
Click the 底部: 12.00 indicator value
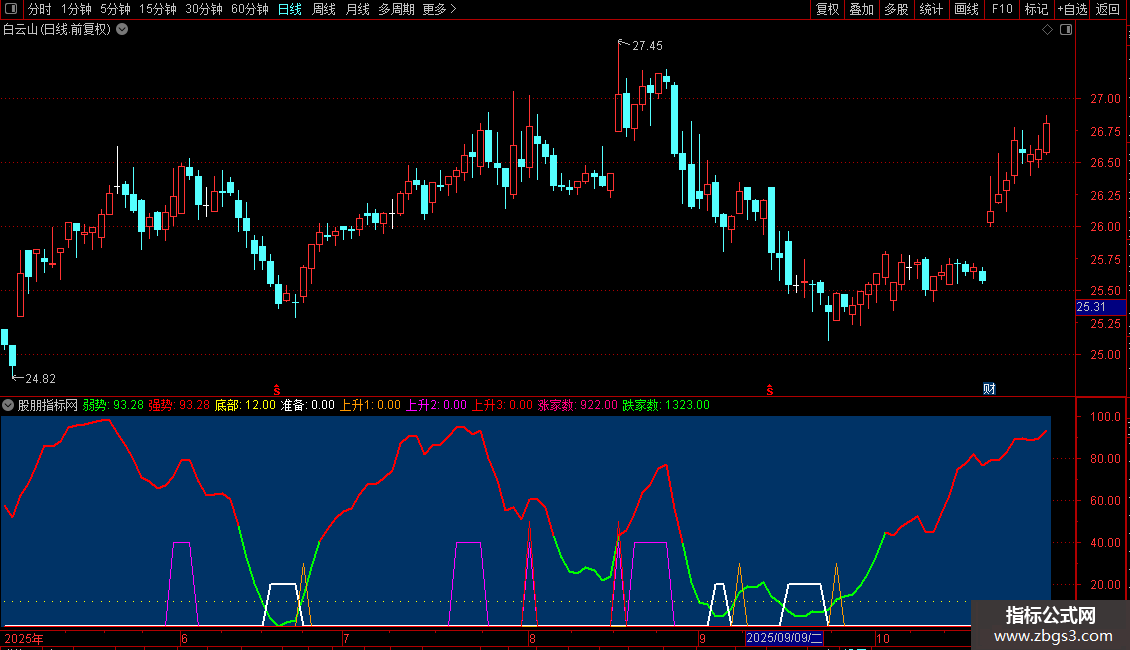coord(245,405)
